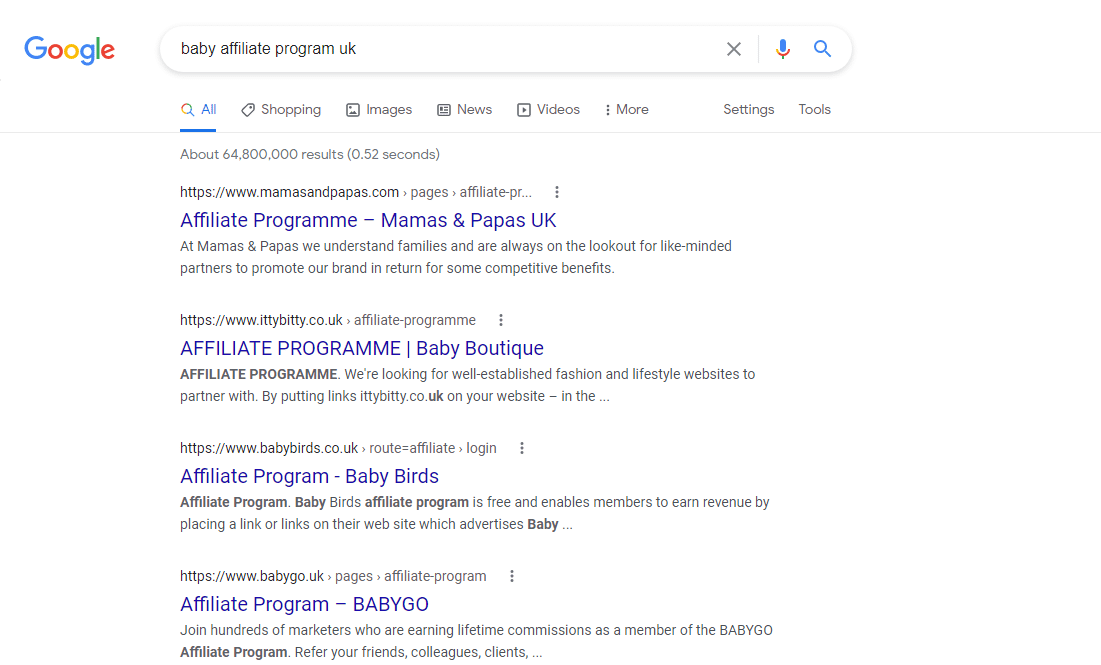1101x665 pixels.
Task: Click the magnifying glass search icon
Action: coord(822,48)
